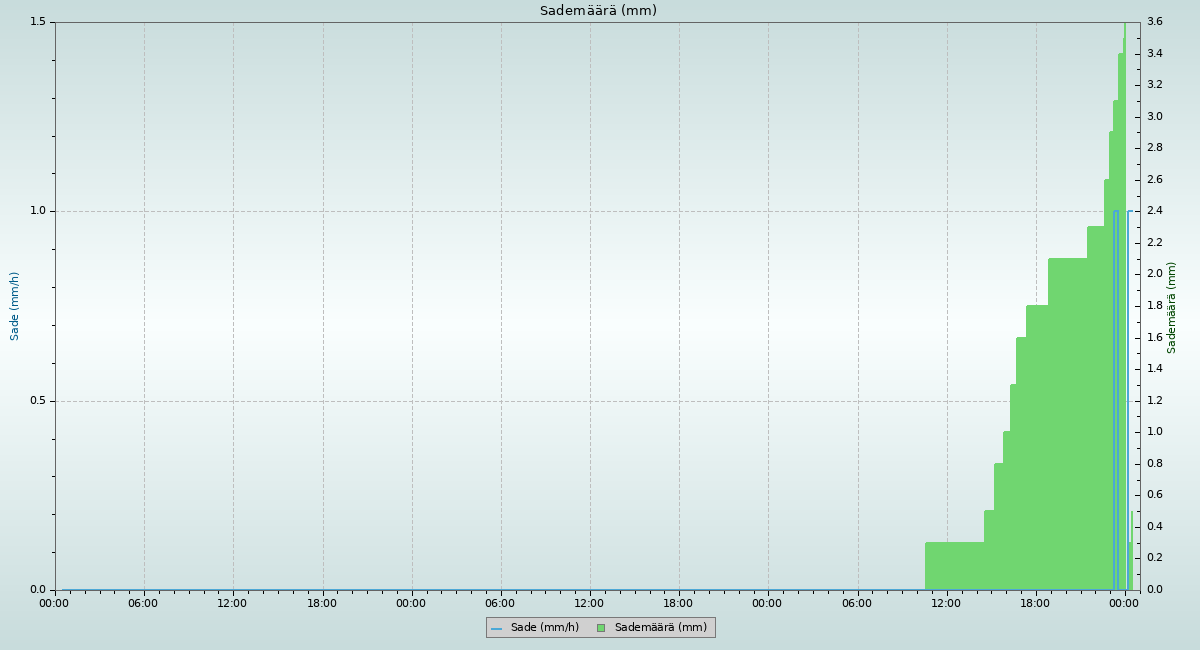Click the first low green rainfall step

click(954, 566)
